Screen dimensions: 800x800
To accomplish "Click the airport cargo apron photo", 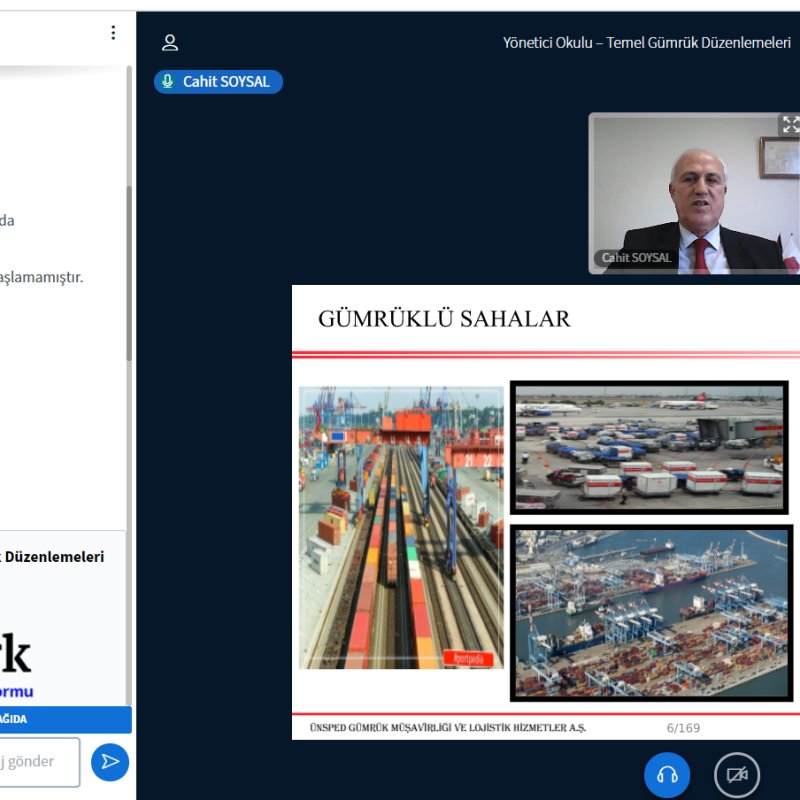I will 649,447.
